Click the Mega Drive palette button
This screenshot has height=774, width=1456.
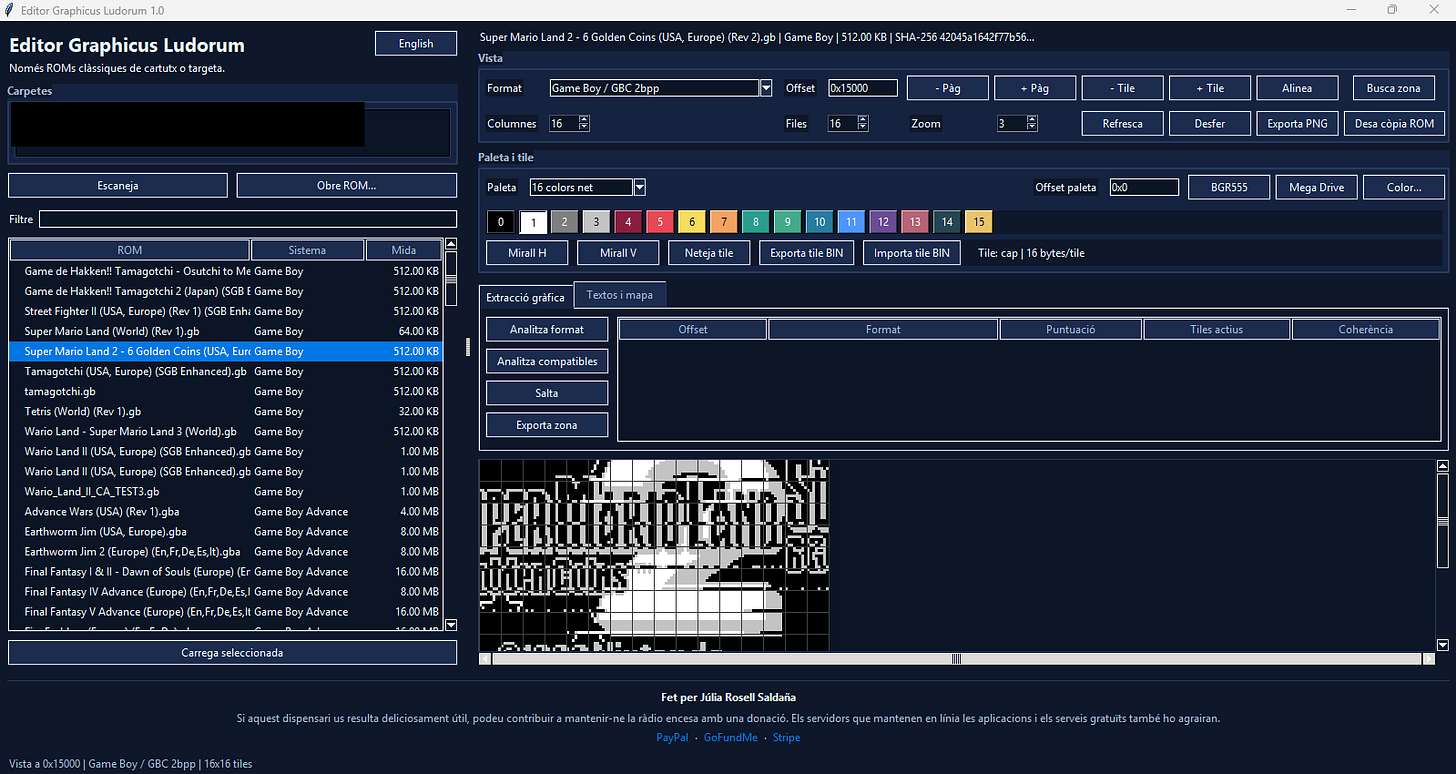pyautogui.click(x=1316, y=187)
